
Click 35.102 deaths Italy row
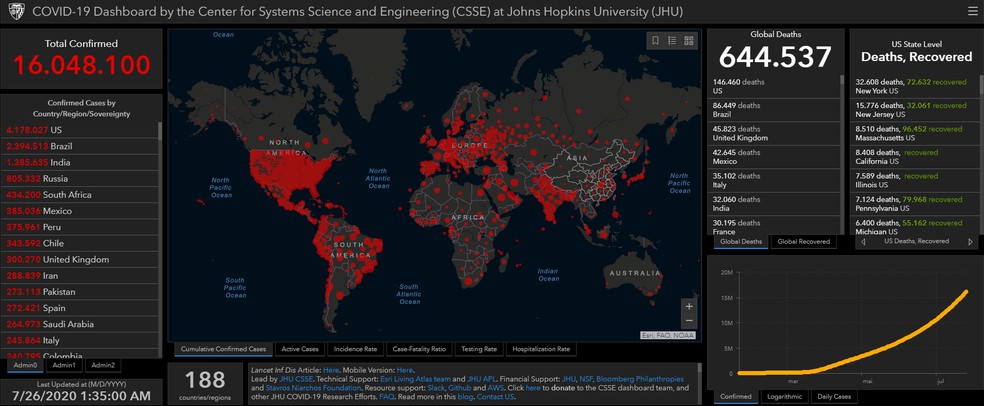coord(774,181)
